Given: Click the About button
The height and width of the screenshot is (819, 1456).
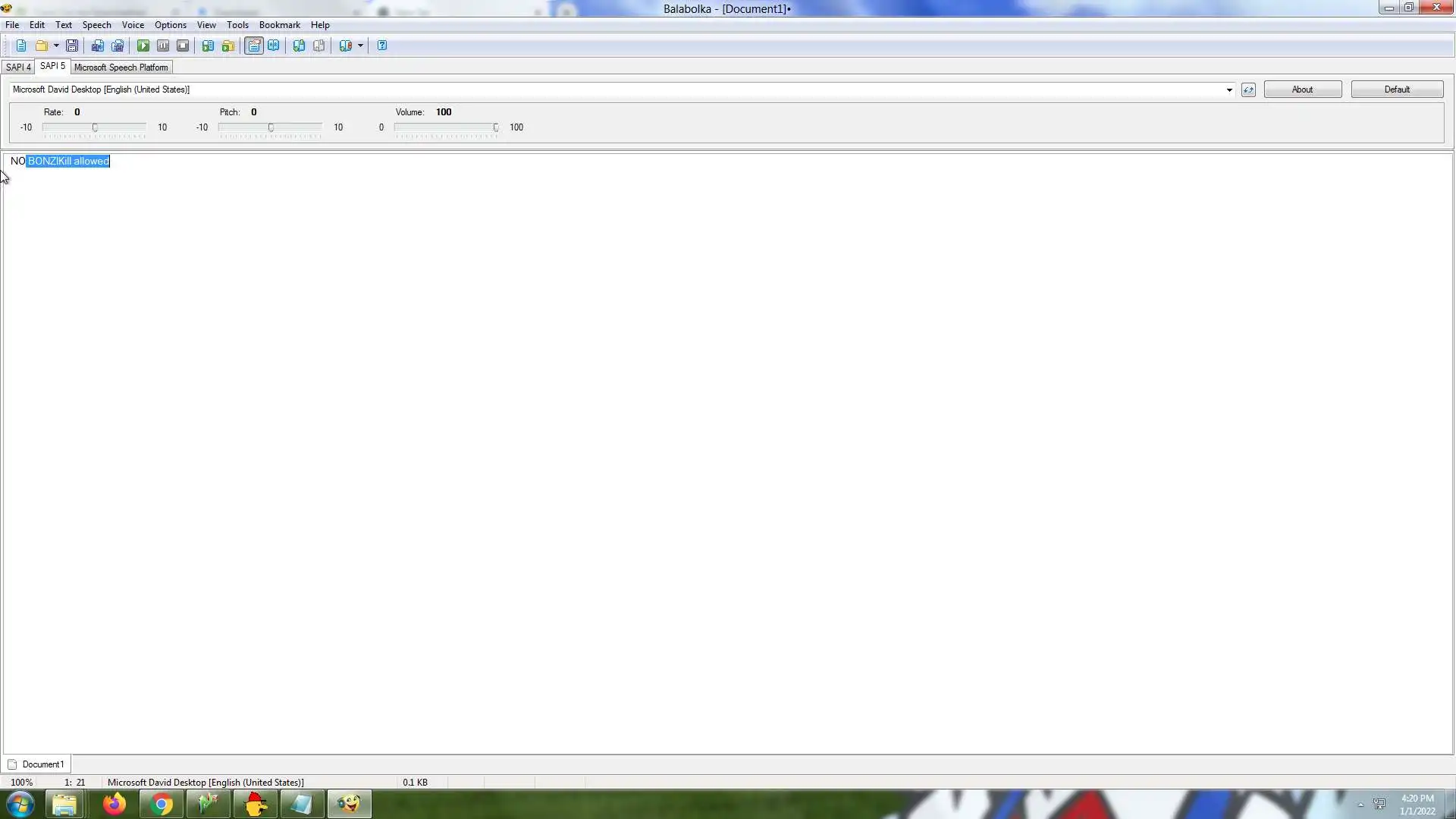Looking at the screenshot, I should pos(1302,89).
